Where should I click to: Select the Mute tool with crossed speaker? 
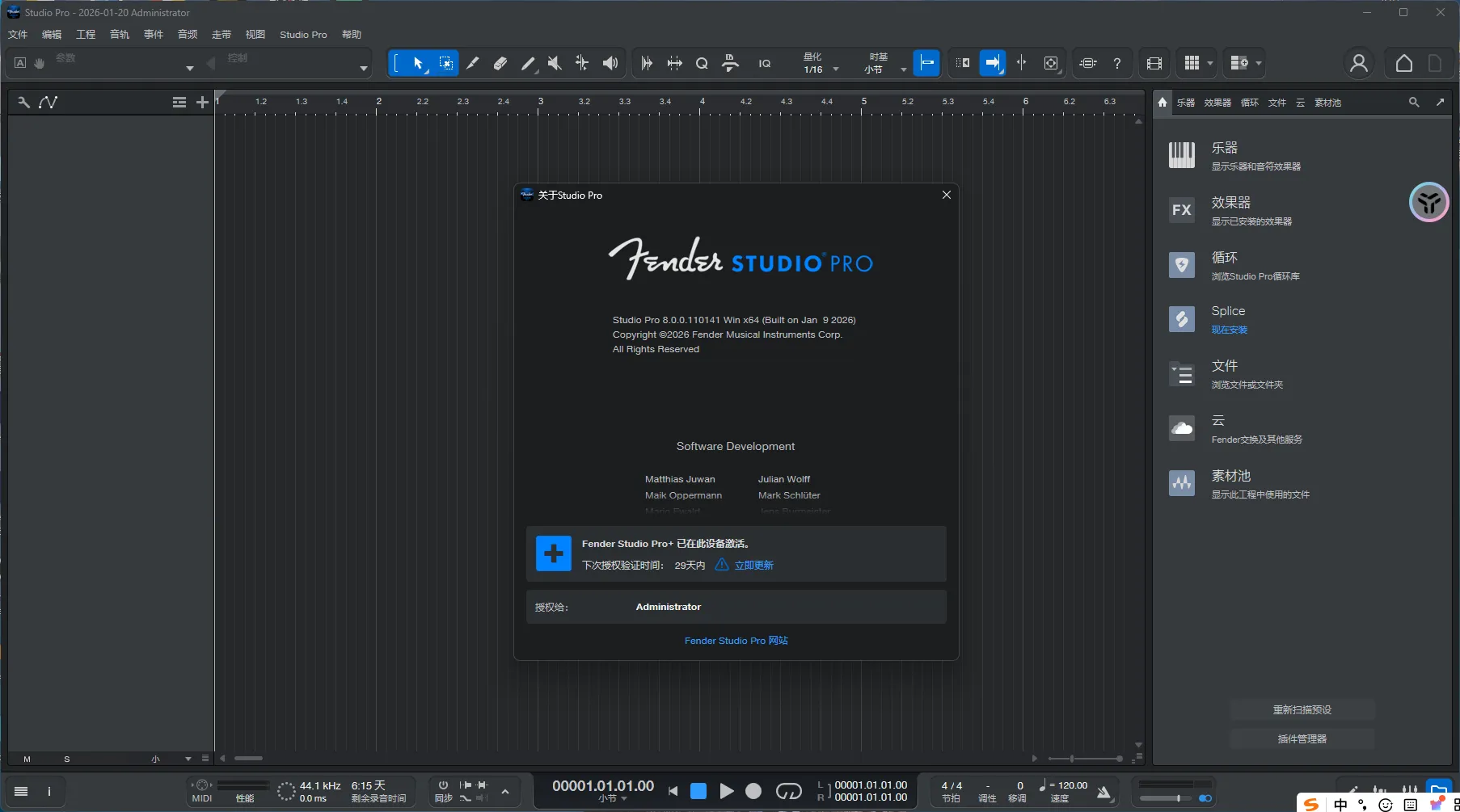555,63
